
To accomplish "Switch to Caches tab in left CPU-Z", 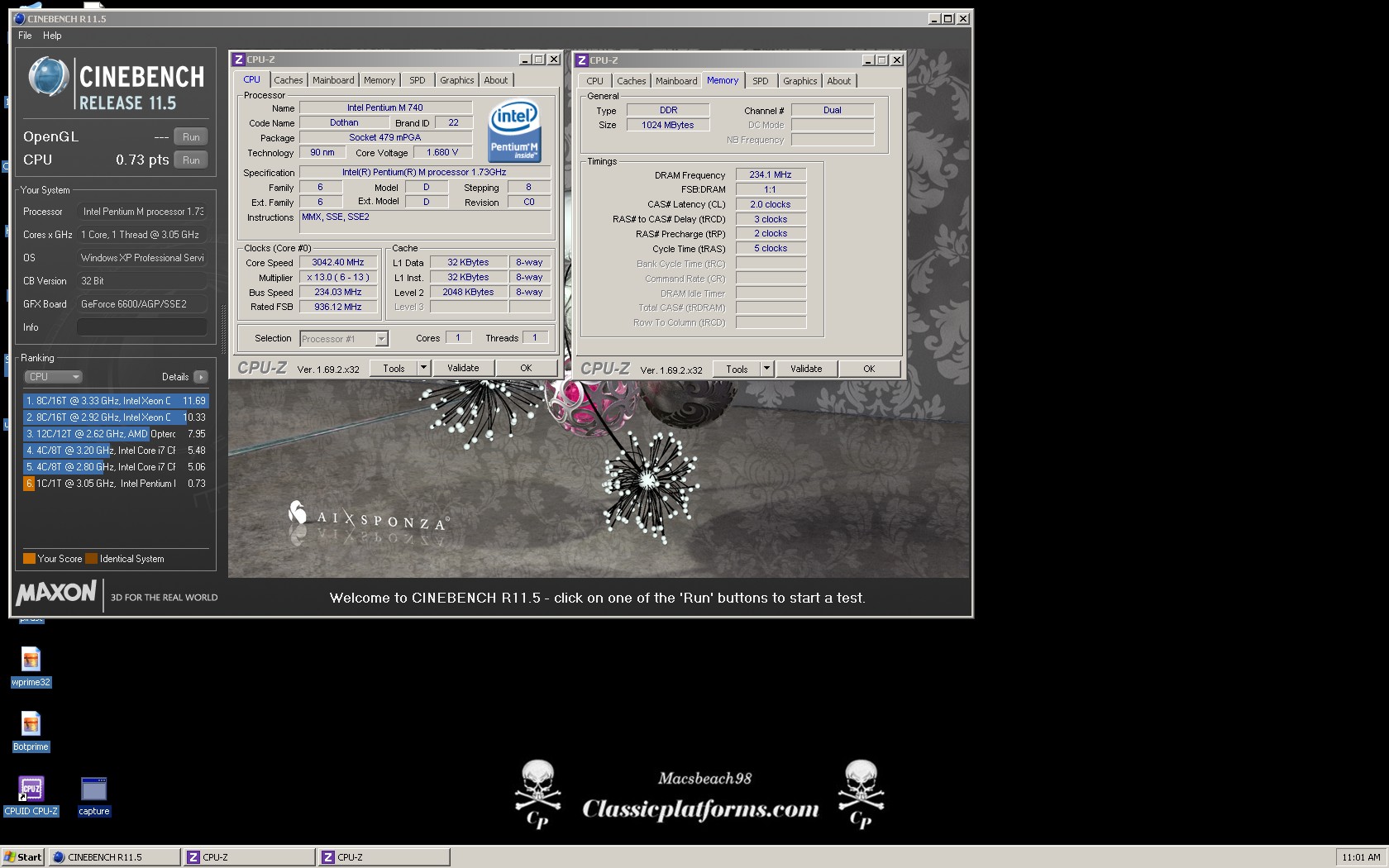I will (x=289, y=80).
